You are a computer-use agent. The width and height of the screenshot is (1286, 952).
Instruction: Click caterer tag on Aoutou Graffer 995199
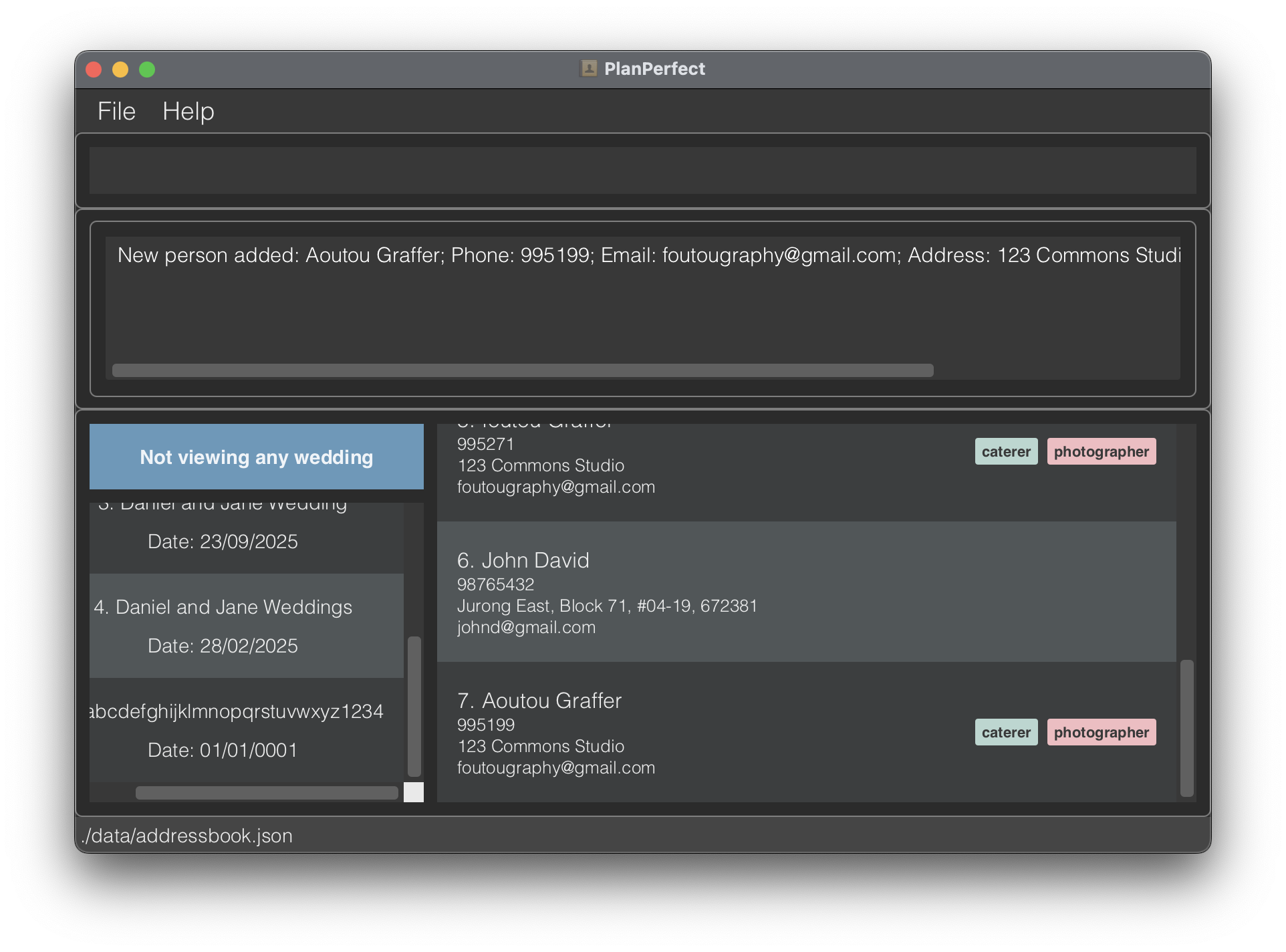[1005, 732]
